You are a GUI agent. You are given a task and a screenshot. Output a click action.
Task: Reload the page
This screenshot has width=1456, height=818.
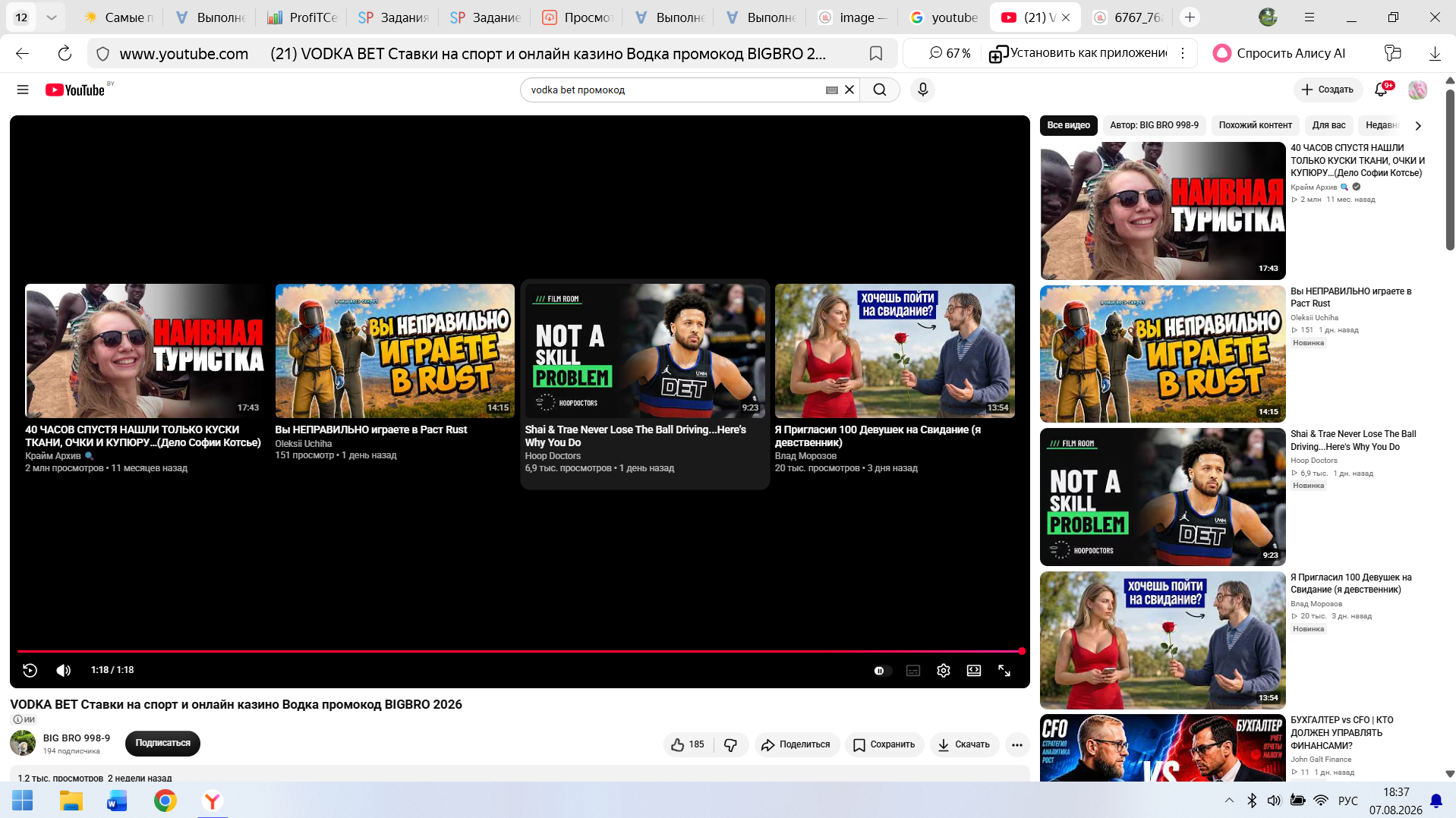click(65, 53)
